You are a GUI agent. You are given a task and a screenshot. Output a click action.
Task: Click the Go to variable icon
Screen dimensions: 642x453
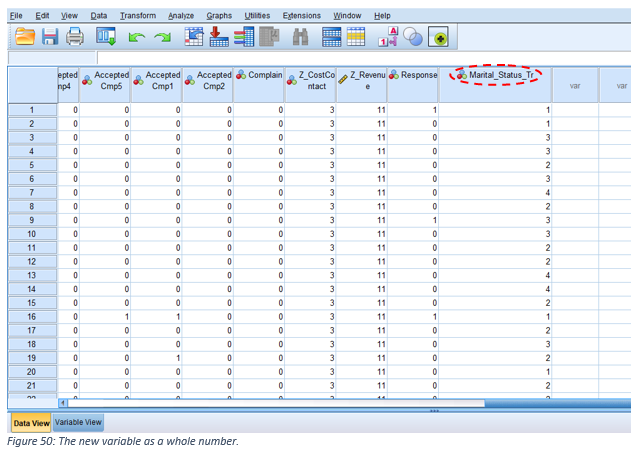tap(219, 38)
